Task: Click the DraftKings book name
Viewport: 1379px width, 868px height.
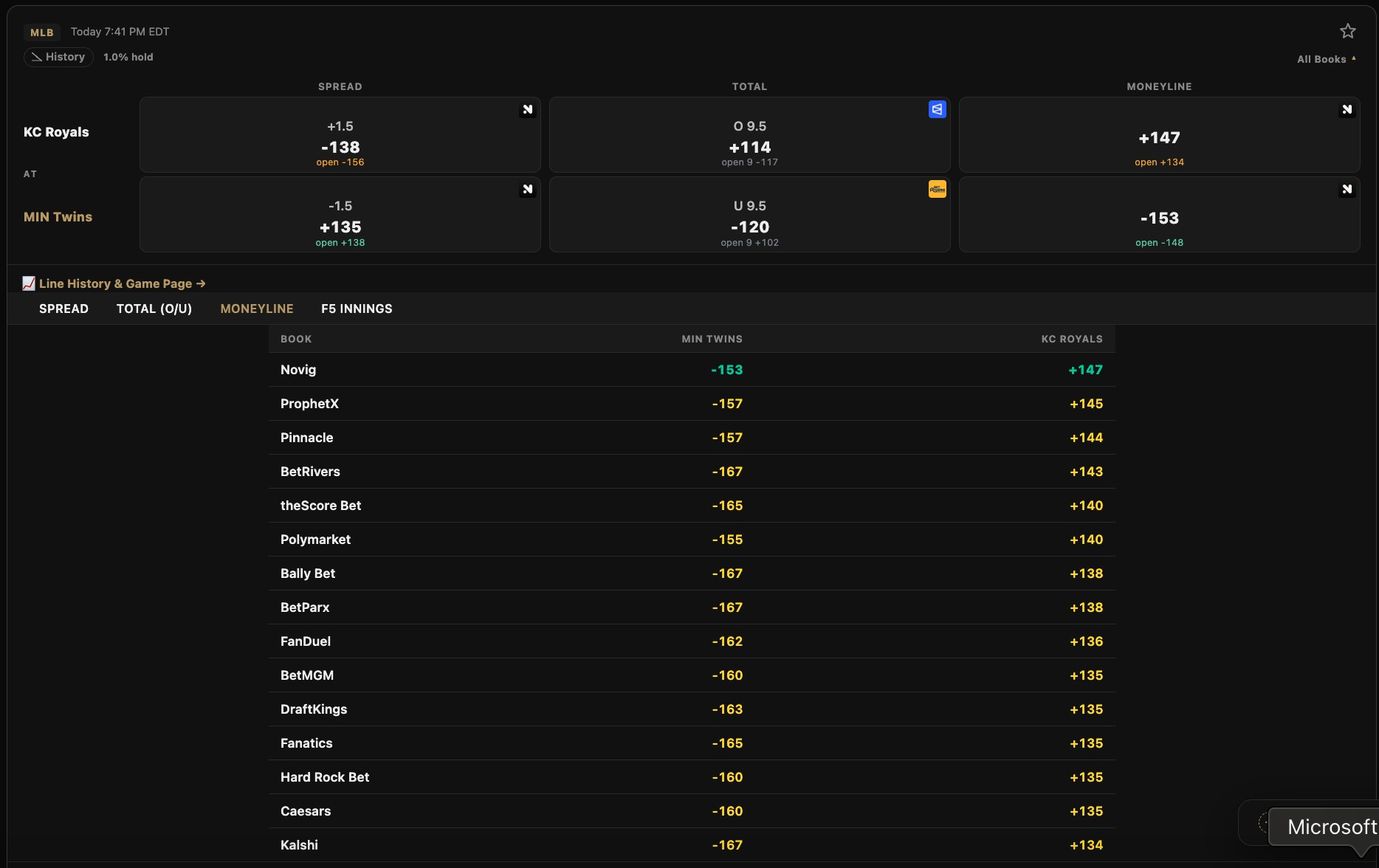Action: pyautogui.click(x=314, y=709)
